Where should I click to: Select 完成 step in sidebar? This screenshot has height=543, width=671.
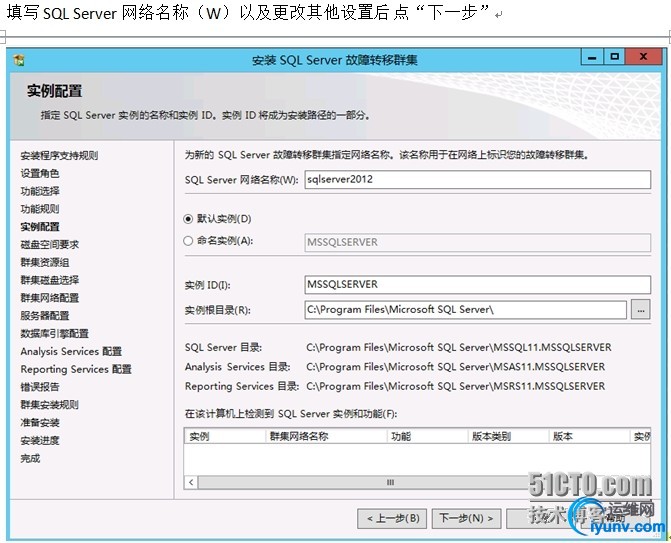[x=30, y=459]
